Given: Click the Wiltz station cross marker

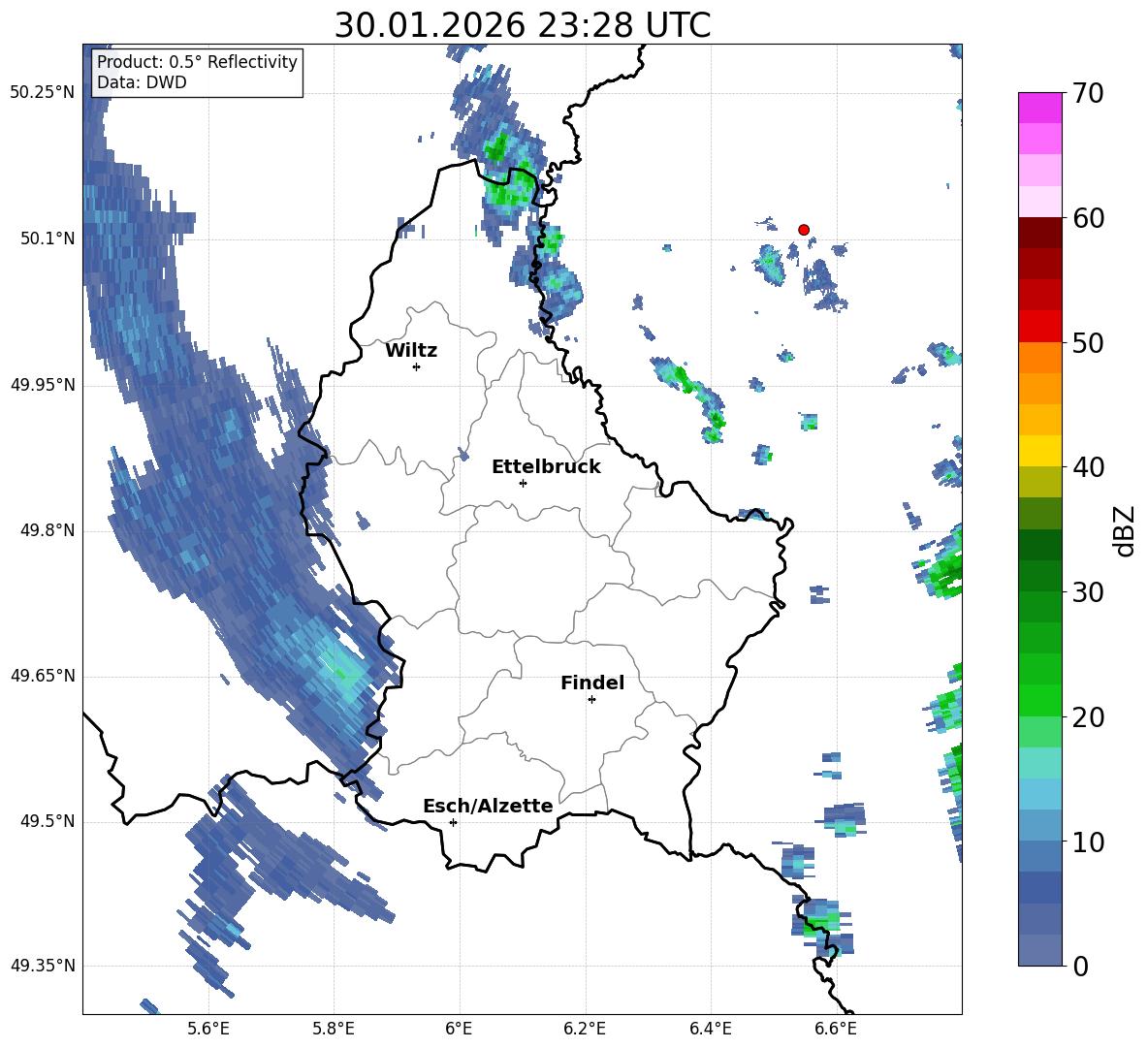Looking at the screenshot, I should point(417,366).
